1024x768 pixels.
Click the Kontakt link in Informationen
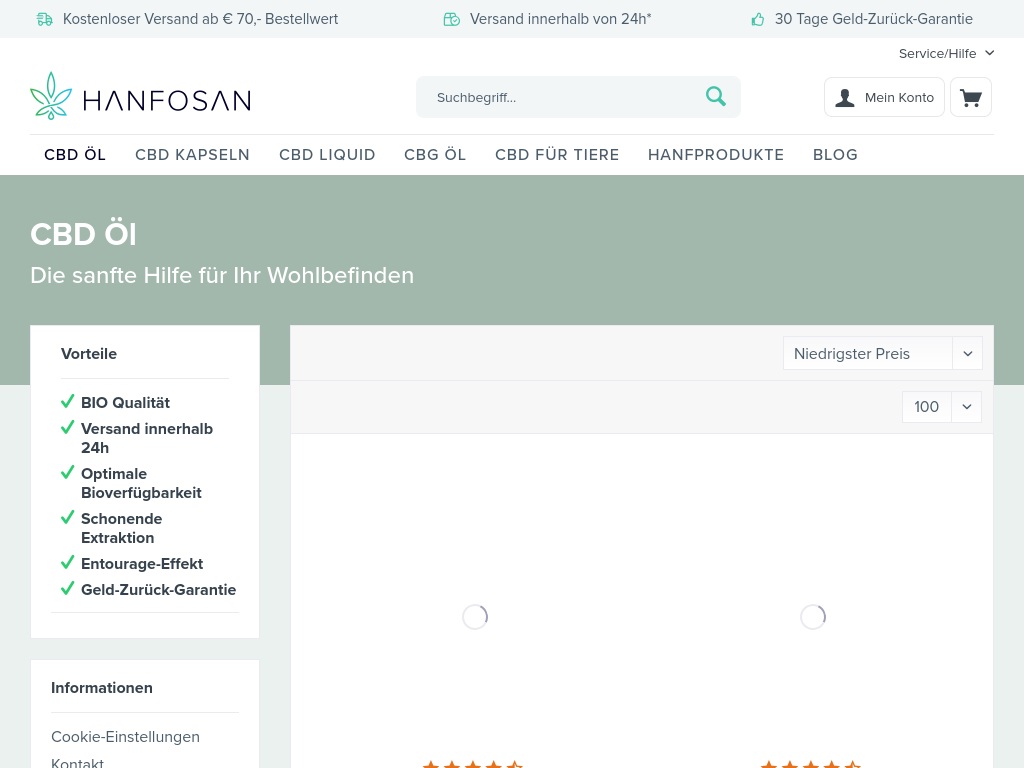point(77,762)
